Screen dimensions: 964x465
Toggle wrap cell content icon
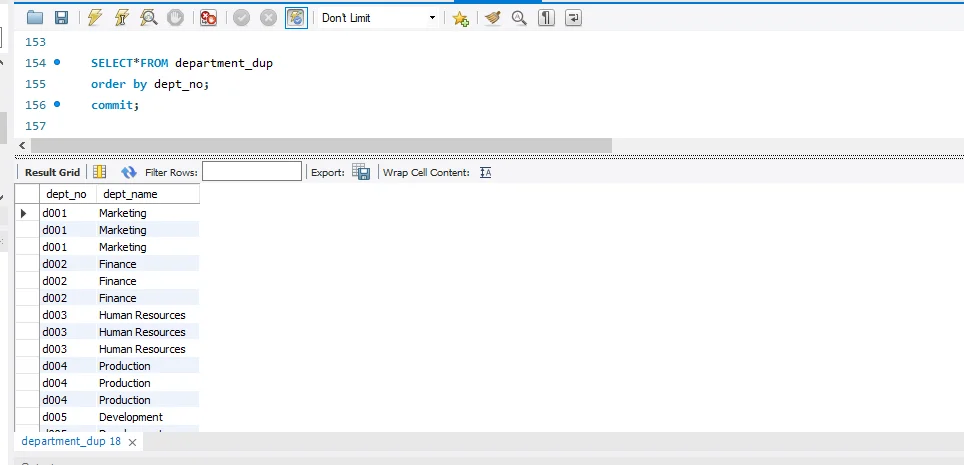tap(486, 172)
